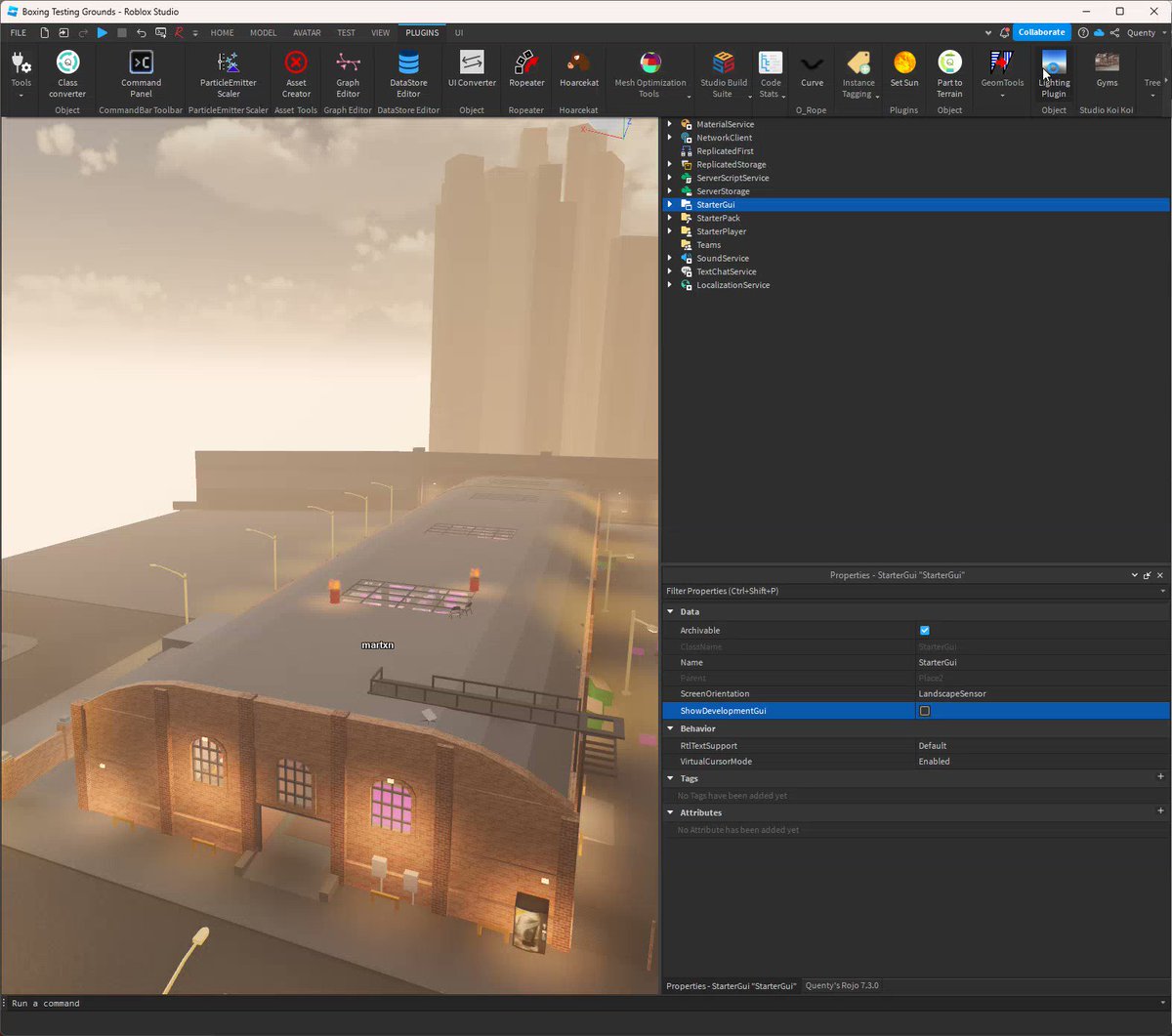Viewport: 1172px width, 1036px height.
Task: Expand the StarterGui tree node
Action: point(670,205)
